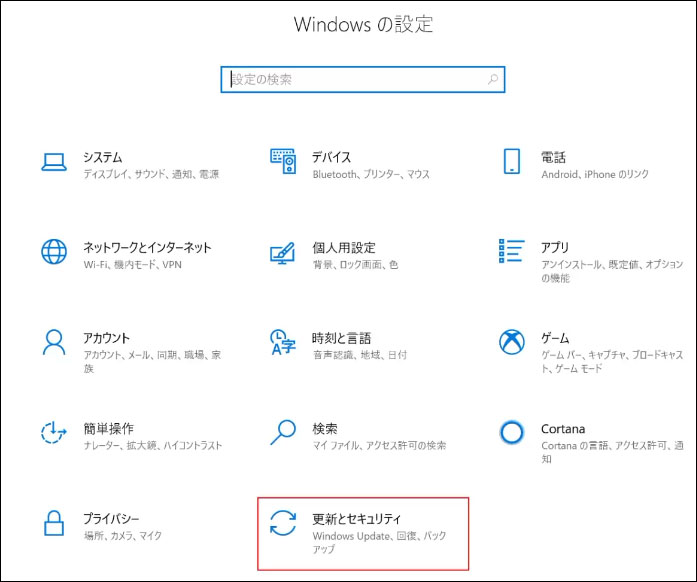
Task: Click text 背景、ロック画面、色
Action: pyautogui.click(x=355, y=265)
